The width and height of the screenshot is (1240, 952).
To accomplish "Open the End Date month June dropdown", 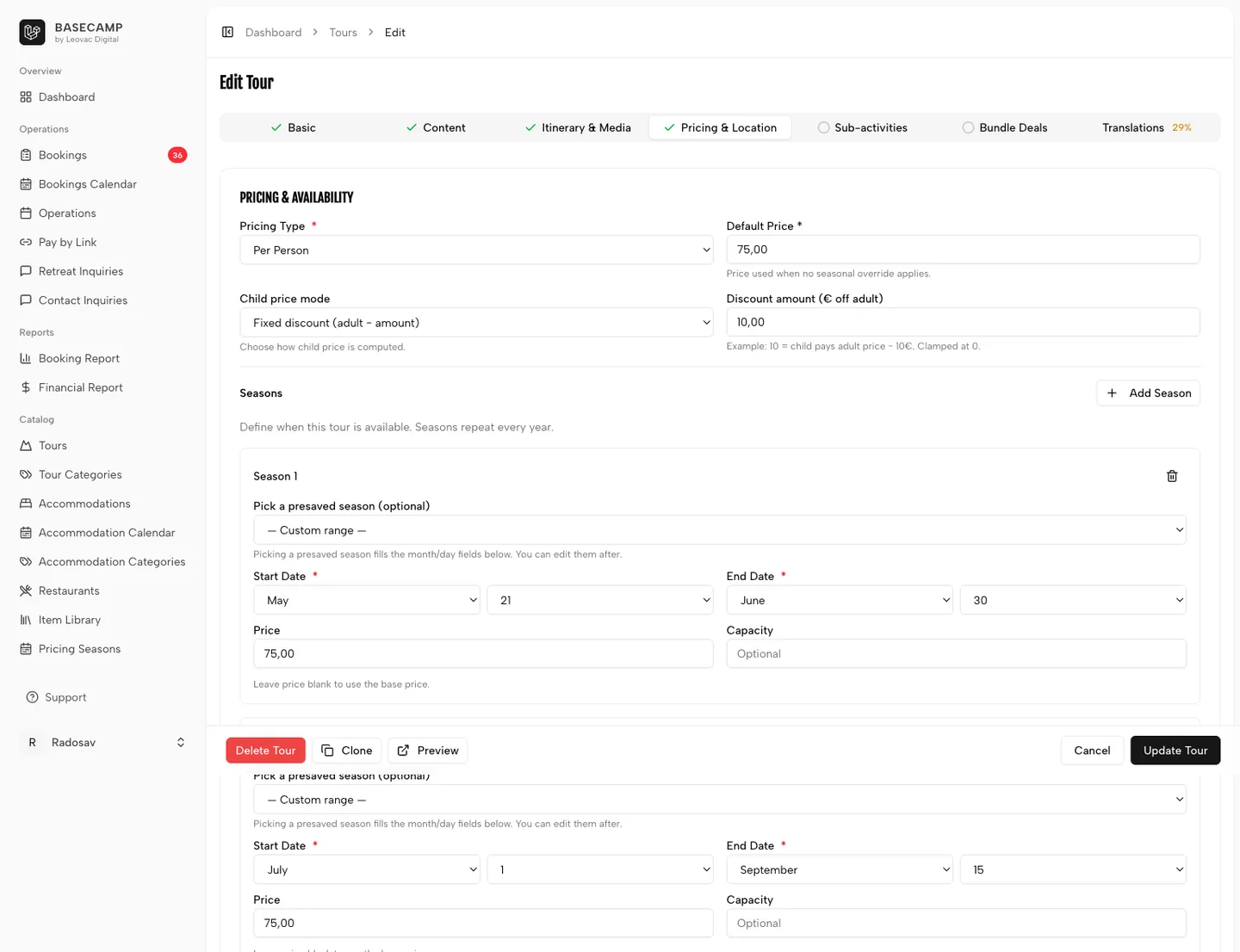I will point(840,600).
